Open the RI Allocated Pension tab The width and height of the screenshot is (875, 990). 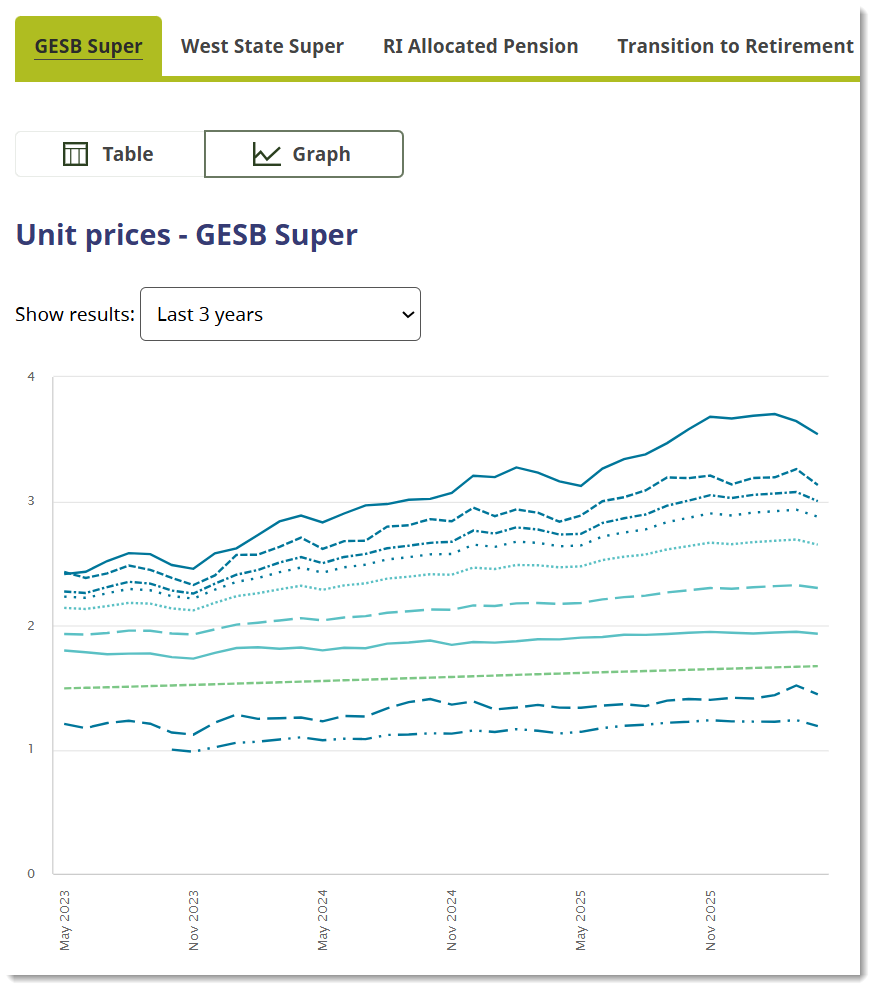(480, 47)
